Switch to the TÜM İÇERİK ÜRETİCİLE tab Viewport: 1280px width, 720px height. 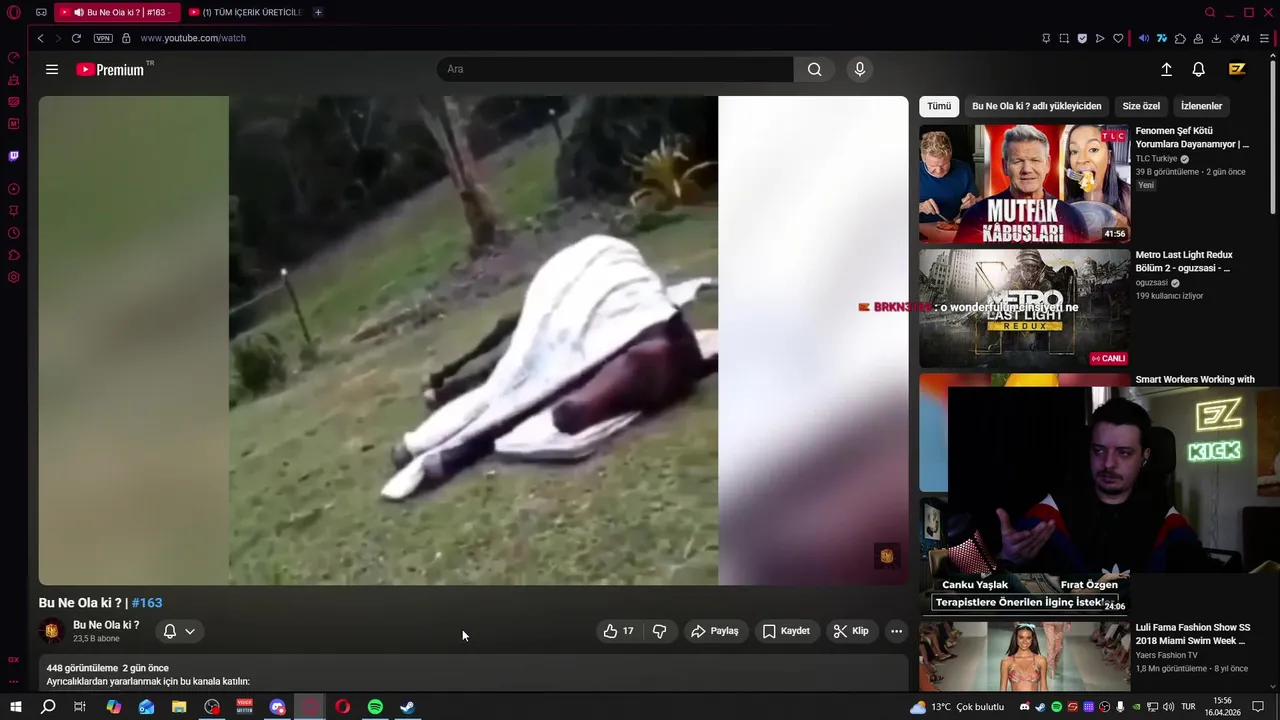click(245, 12)
